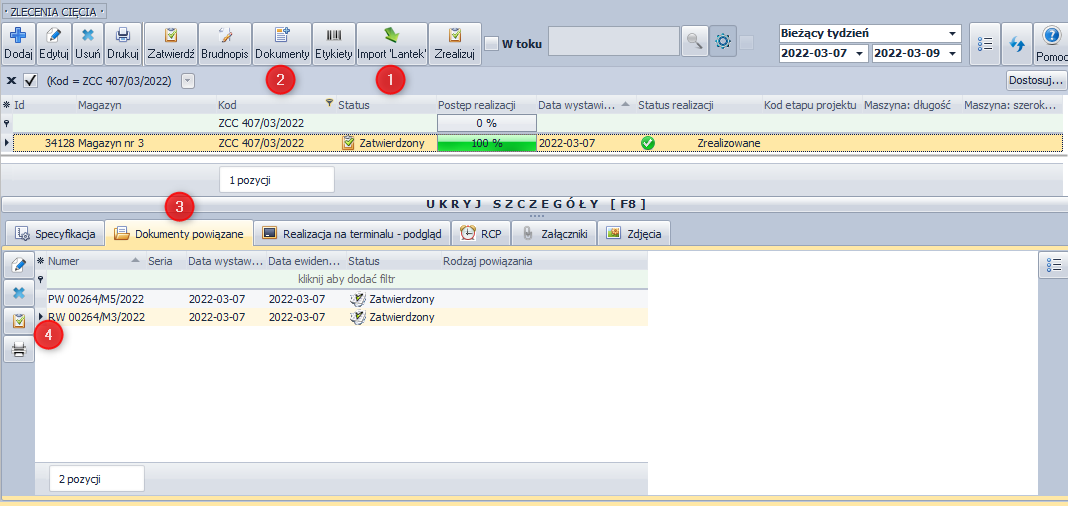
Task: Toggle checkbox next to settings gear
Action: tap(747, 42)
